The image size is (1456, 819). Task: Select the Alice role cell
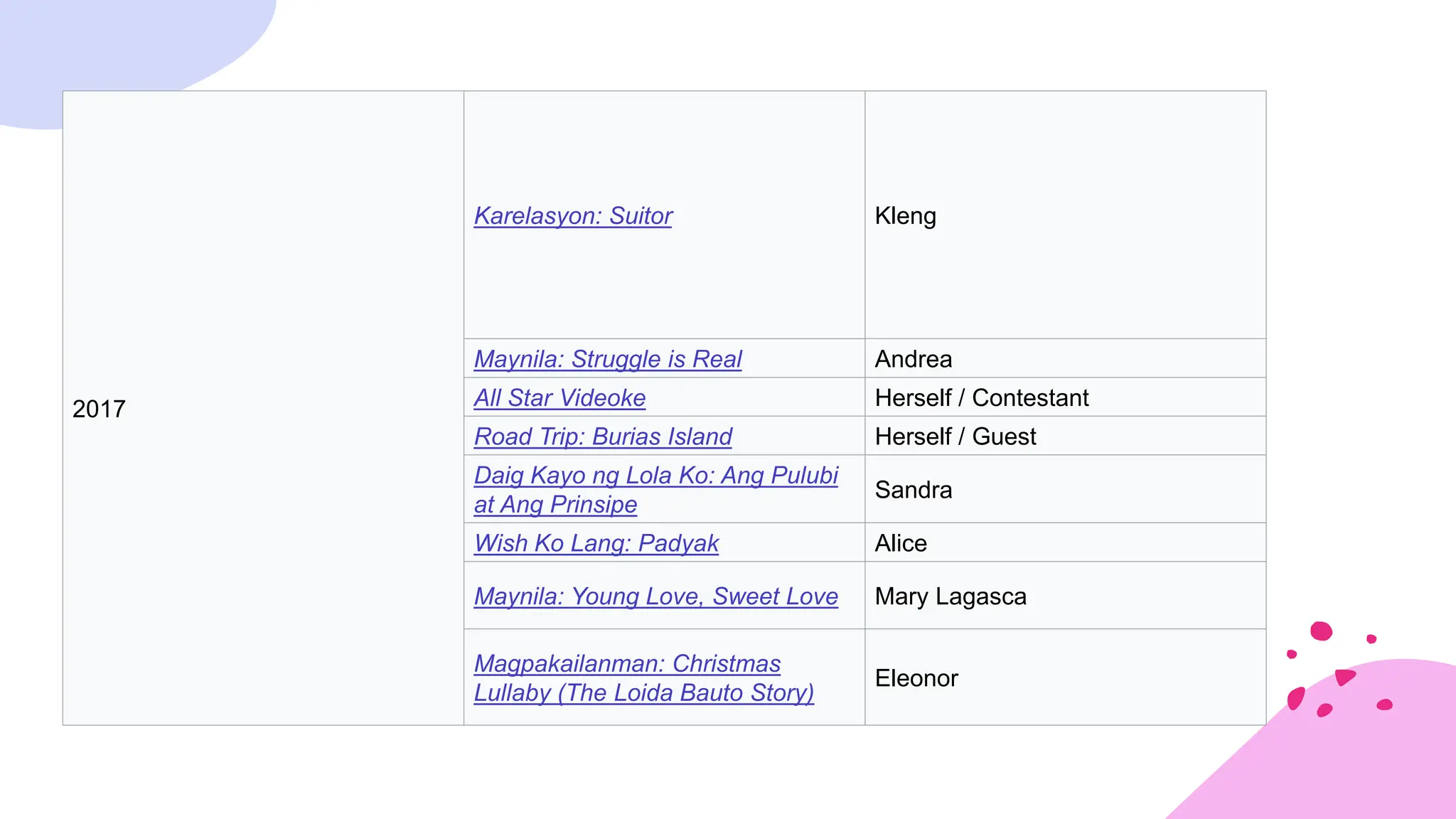click(x=1065, y=542)
